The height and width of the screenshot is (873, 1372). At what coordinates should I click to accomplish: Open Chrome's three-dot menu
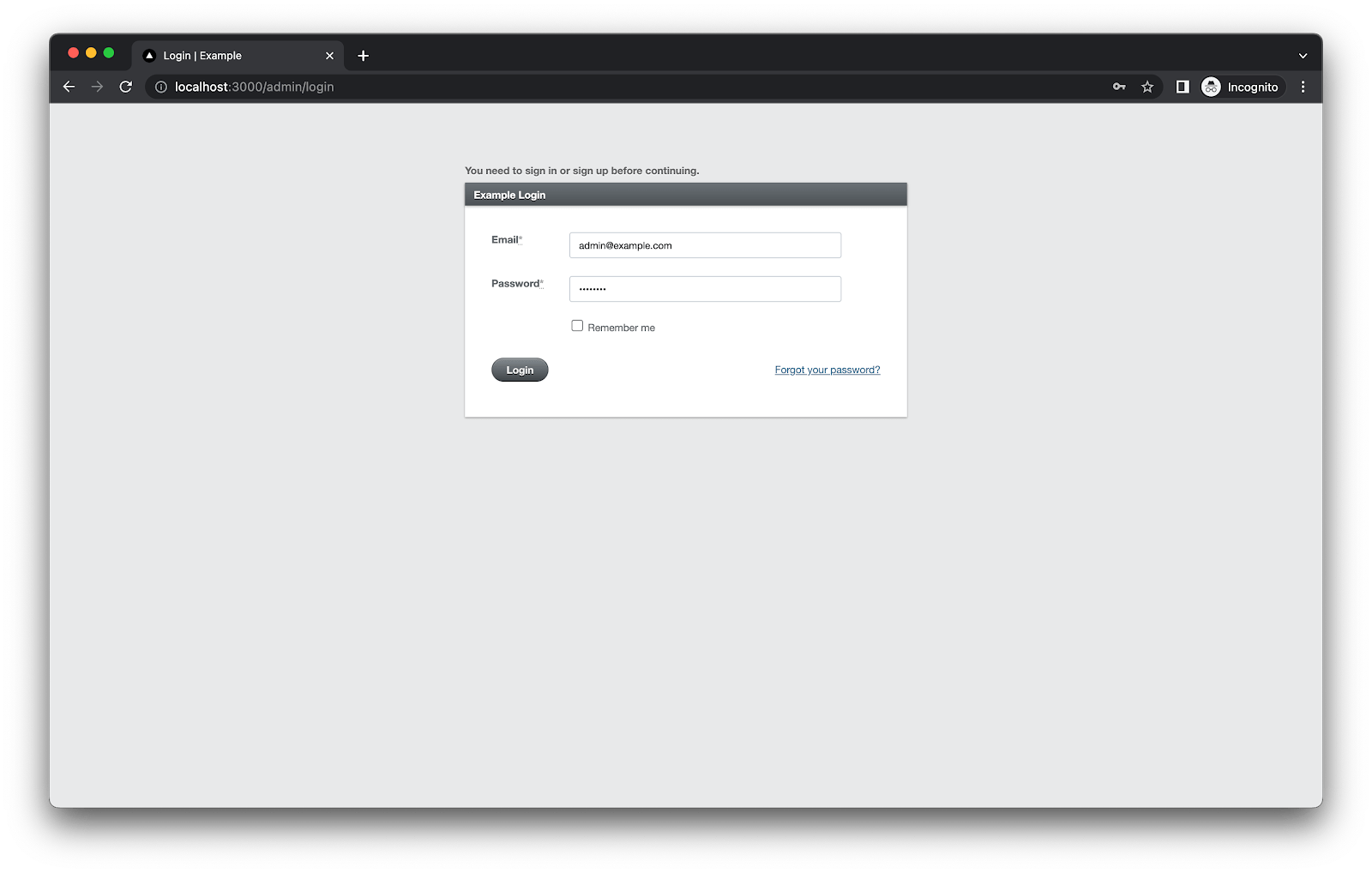coord(1303,87)
